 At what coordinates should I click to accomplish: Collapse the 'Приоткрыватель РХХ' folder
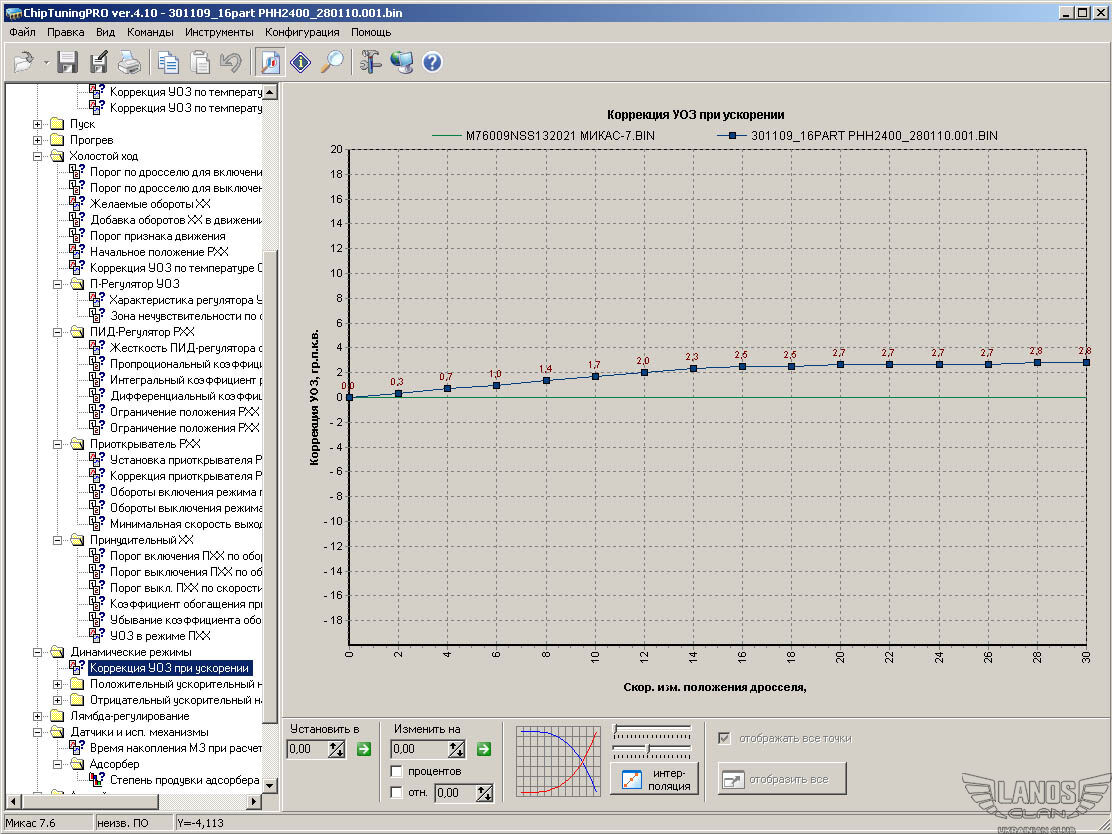coord(57,444)
